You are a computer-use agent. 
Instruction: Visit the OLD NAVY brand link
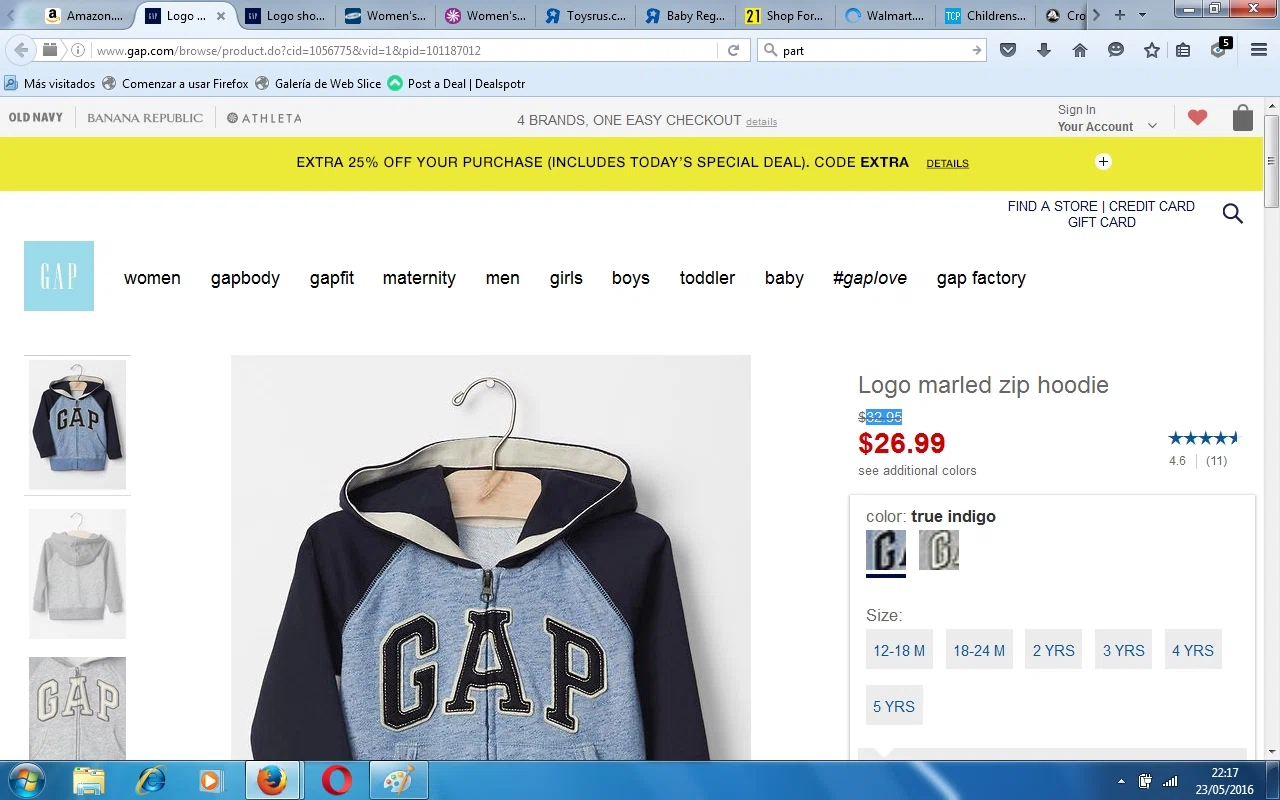pos(36,118)
